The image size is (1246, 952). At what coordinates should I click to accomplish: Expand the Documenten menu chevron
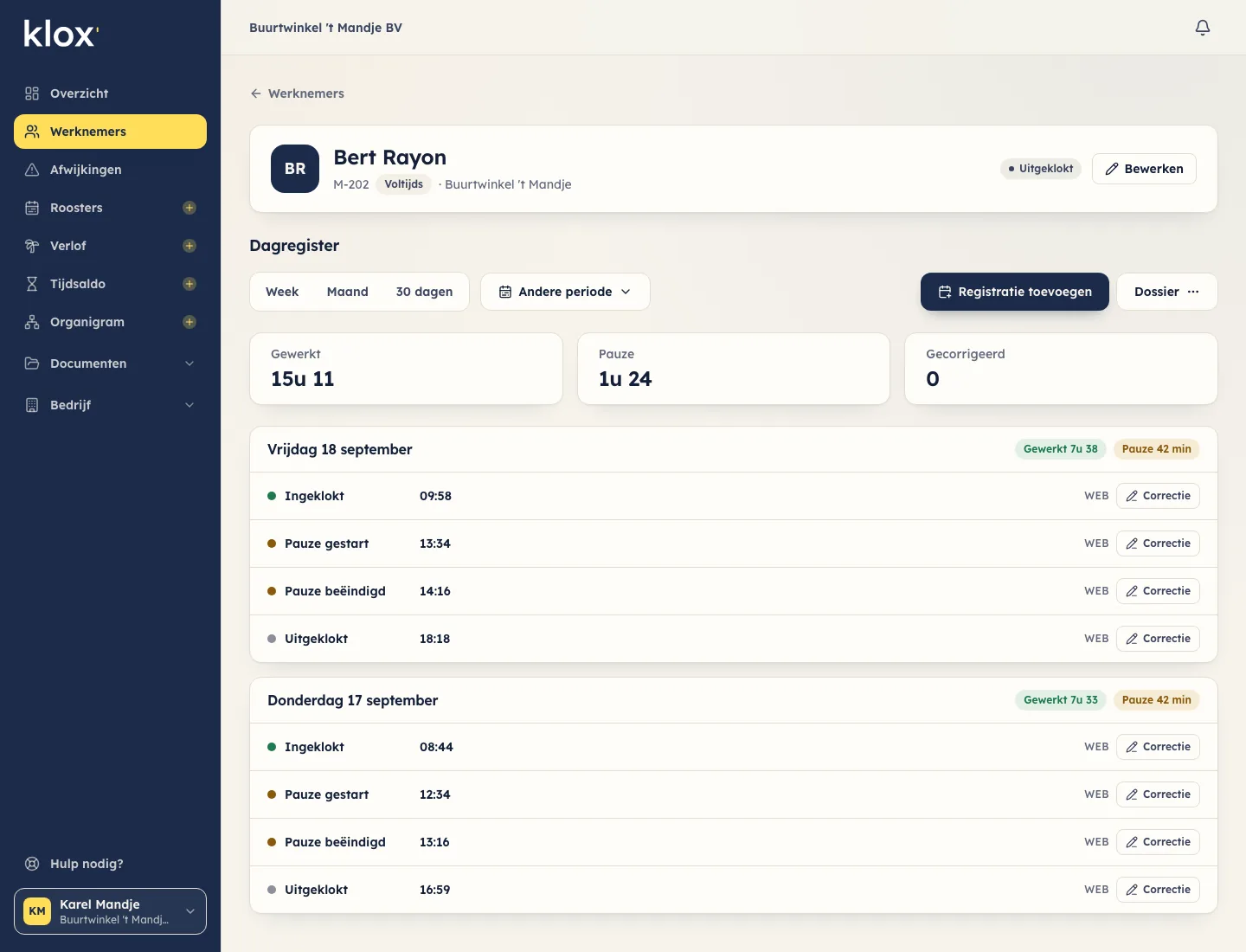189,363
